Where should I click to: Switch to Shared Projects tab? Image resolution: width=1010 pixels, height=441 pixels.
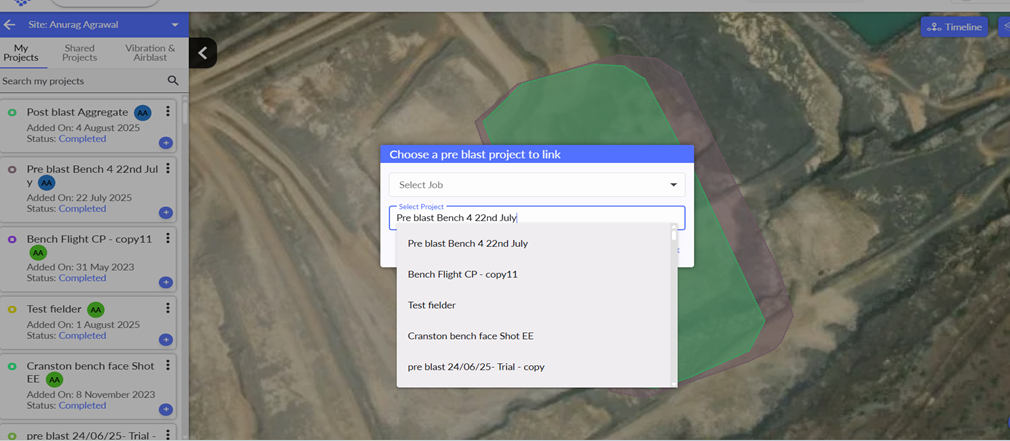[x=80, y=53]
